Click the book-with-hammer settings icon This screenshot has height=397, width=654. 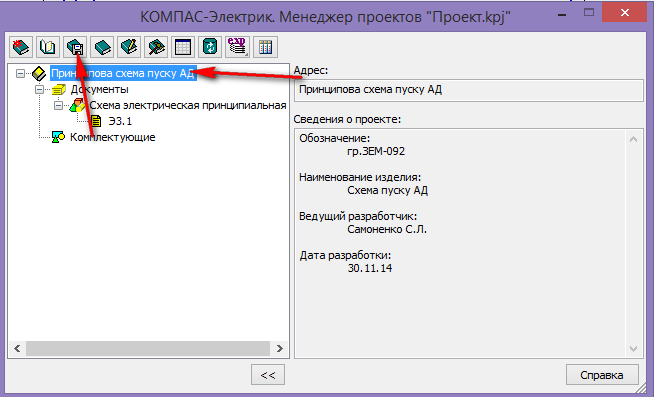[x=156, y=47]
